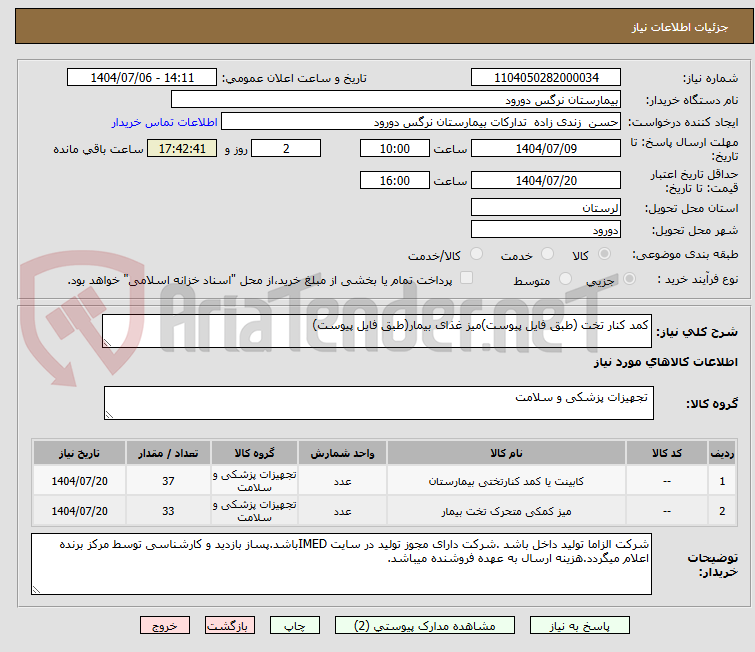This screenshot has height=652, width=755.
Task: Select the متوسط purchase type radio
Action: pos(566,280)
